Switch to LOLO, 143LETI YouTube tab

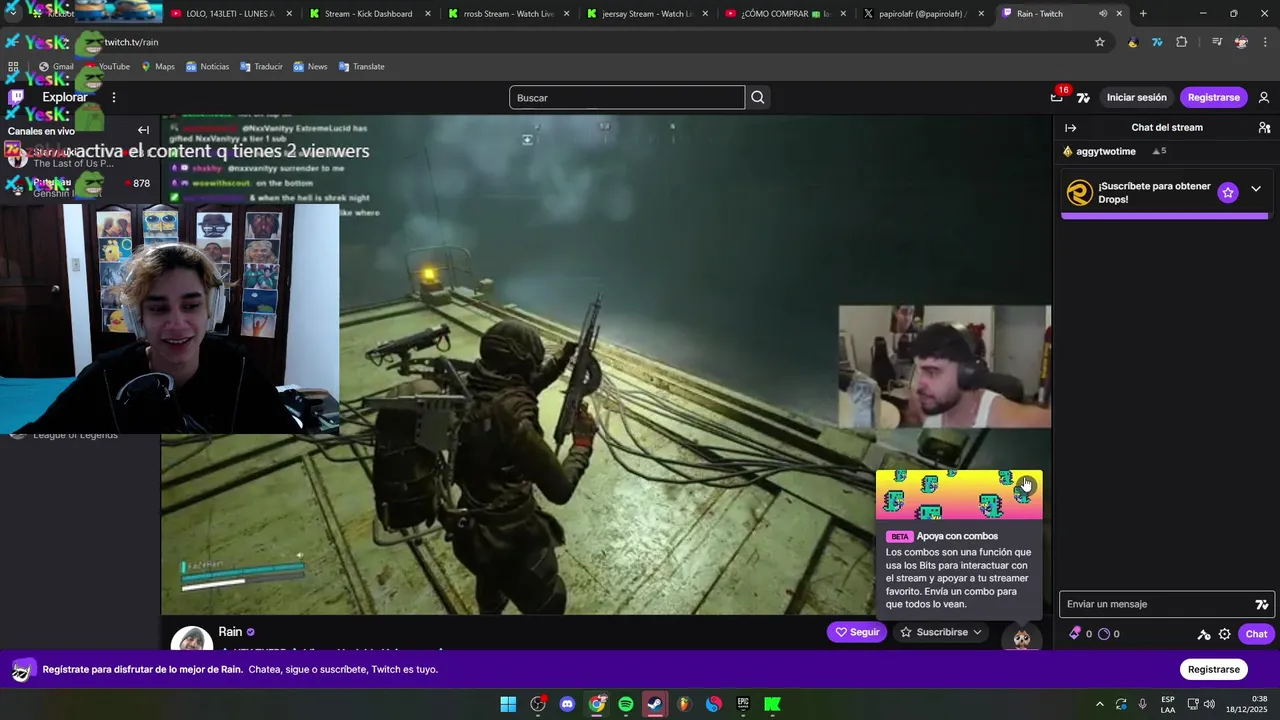click(230, 14)
